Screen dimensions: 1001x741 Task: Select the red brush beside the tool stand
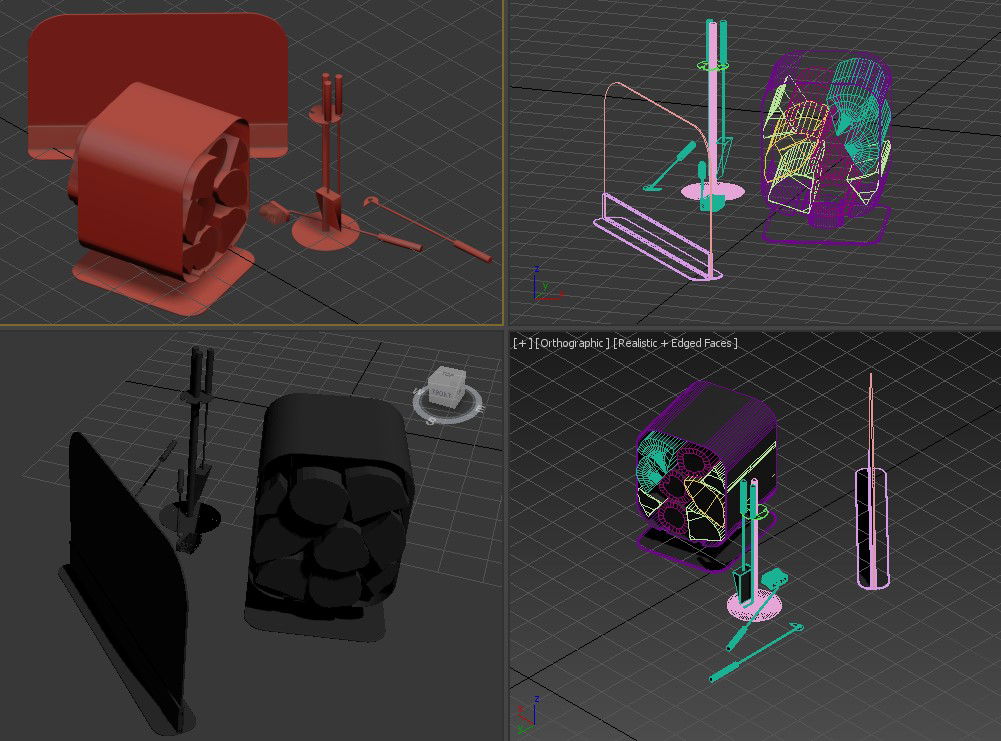273,212
